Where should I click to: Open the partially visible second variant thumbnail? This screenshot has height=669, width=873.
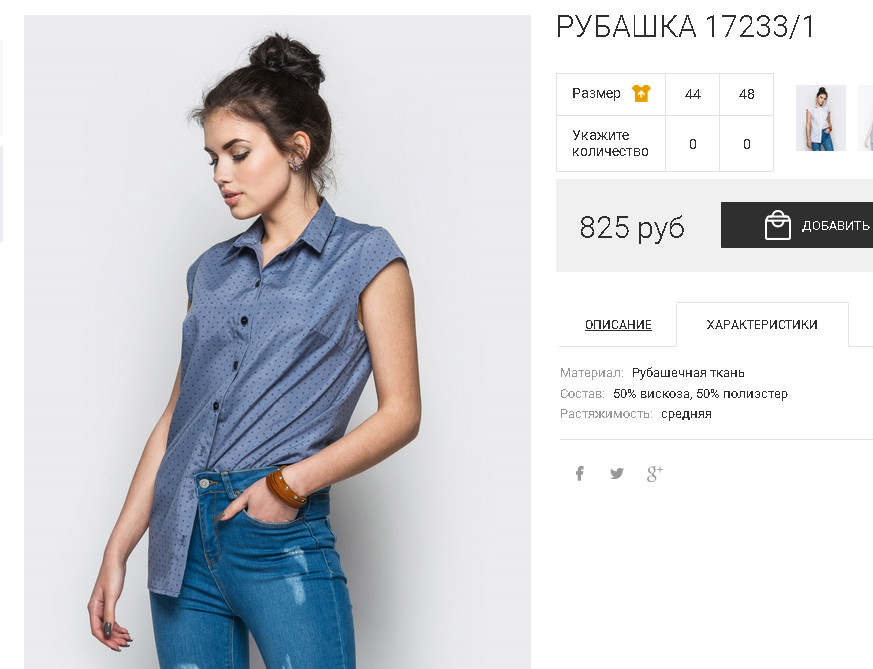pyautogui.click(x=866, y=118)
